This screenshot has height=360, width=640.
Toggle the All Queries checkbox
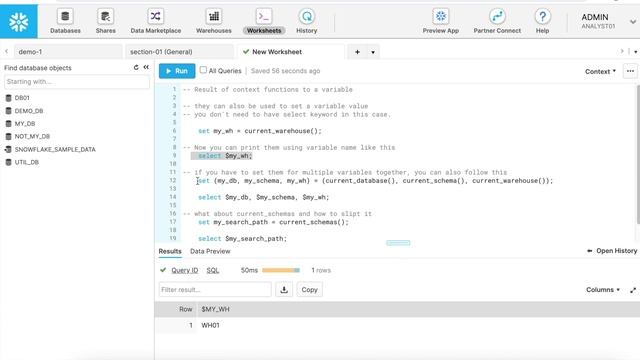(x=203, y=70)
